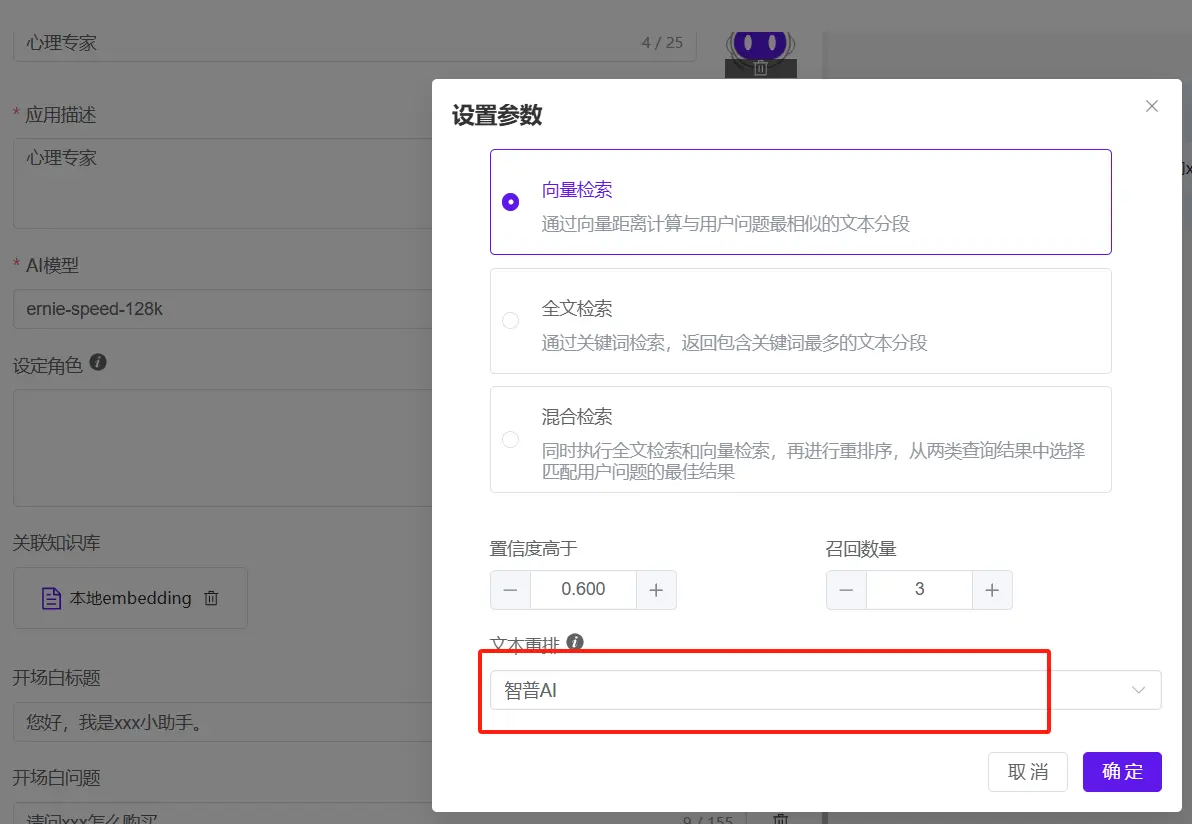Select the 向量检索 radio option
The height and width of the screenshot is (824, 1192).
(510, 202)
